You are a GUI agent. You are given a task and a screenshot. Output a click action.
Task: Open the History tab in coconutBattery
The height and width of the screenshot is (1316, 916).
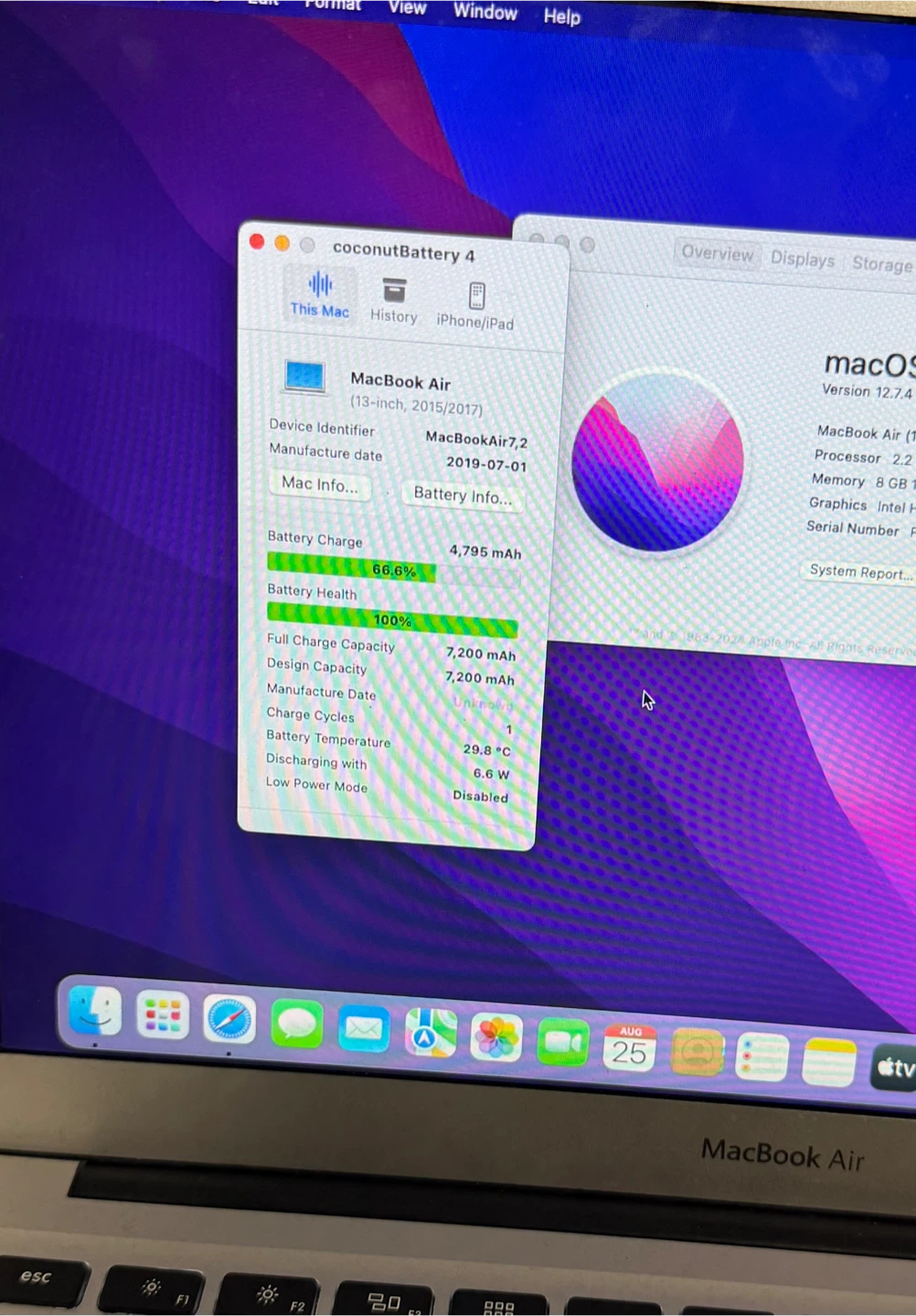394,302
